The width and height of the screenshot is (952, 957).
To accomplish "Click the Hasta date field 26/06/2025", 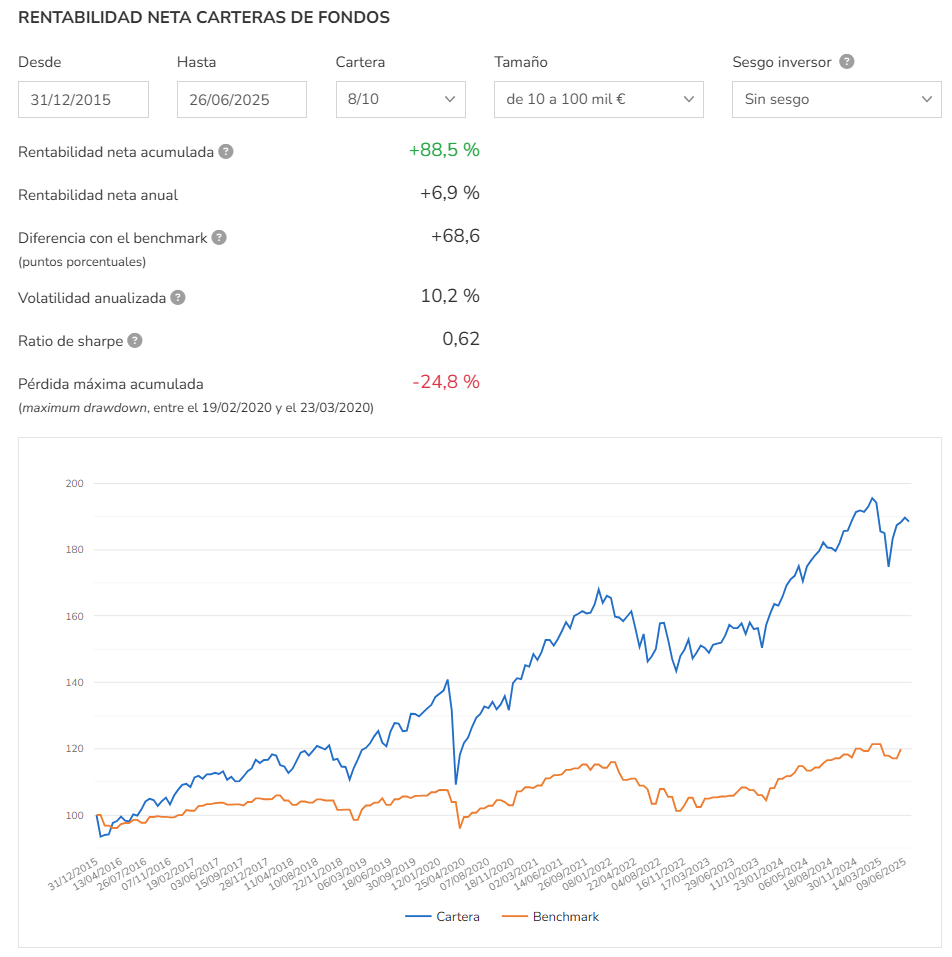I will pos(242,99).
